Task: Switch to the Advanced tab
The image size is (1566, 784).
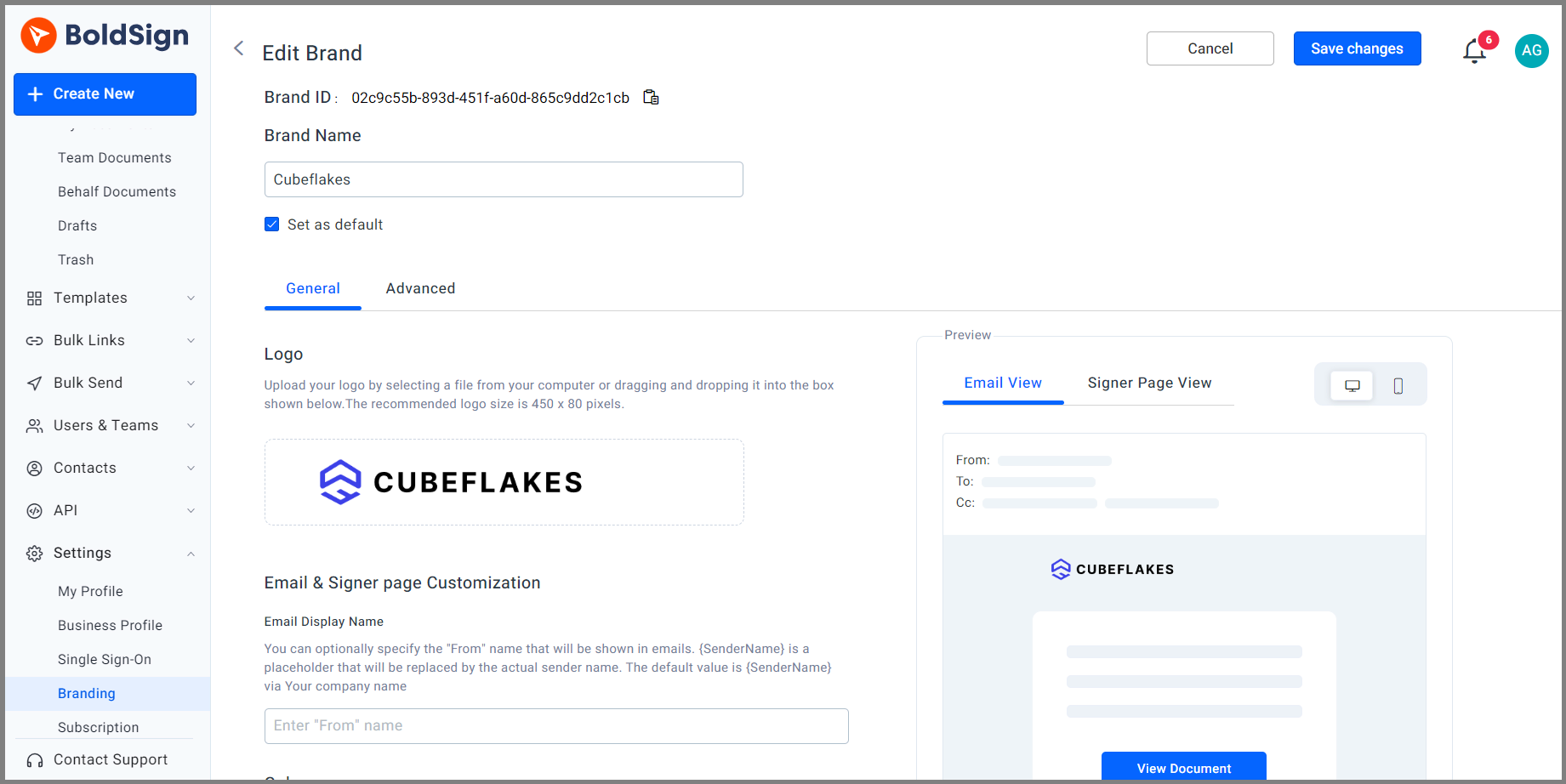Action: 420,288
